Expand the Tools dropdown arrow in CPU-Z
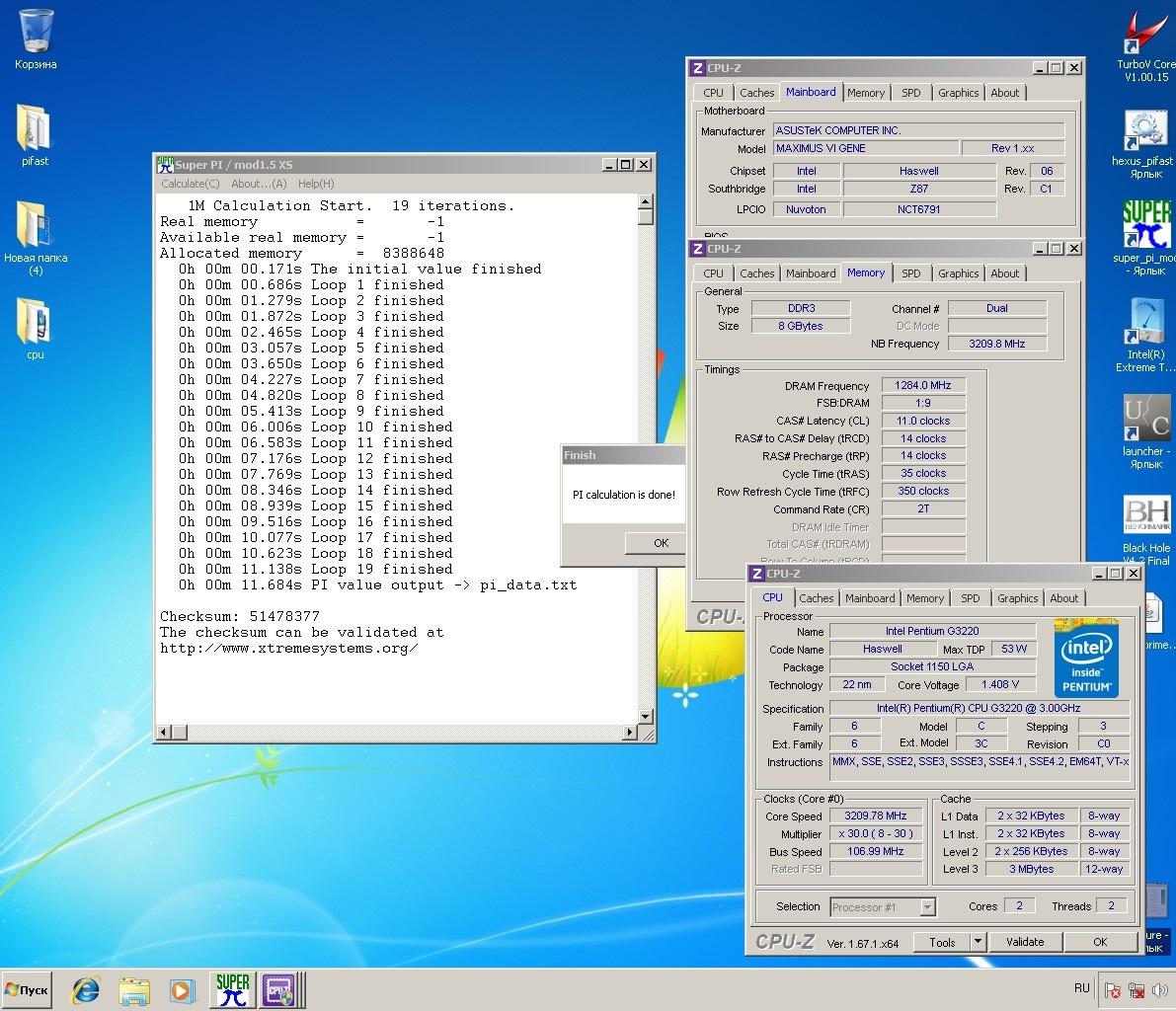The height and width of the screenshot is (1011, 1176). (x=978, y=943)
